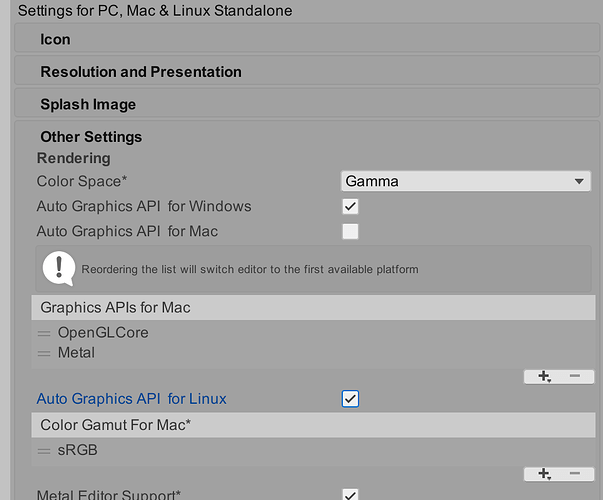
Task: Click the warning exclamation icon
Action: [58, 268]
